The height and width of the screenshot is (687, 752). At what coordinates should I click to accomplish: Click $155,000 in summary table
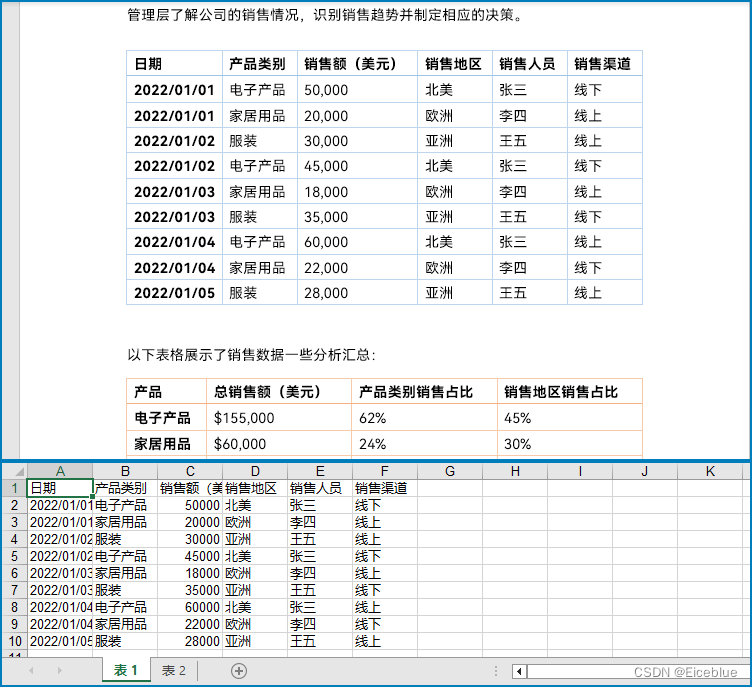[x=244, y=418]
